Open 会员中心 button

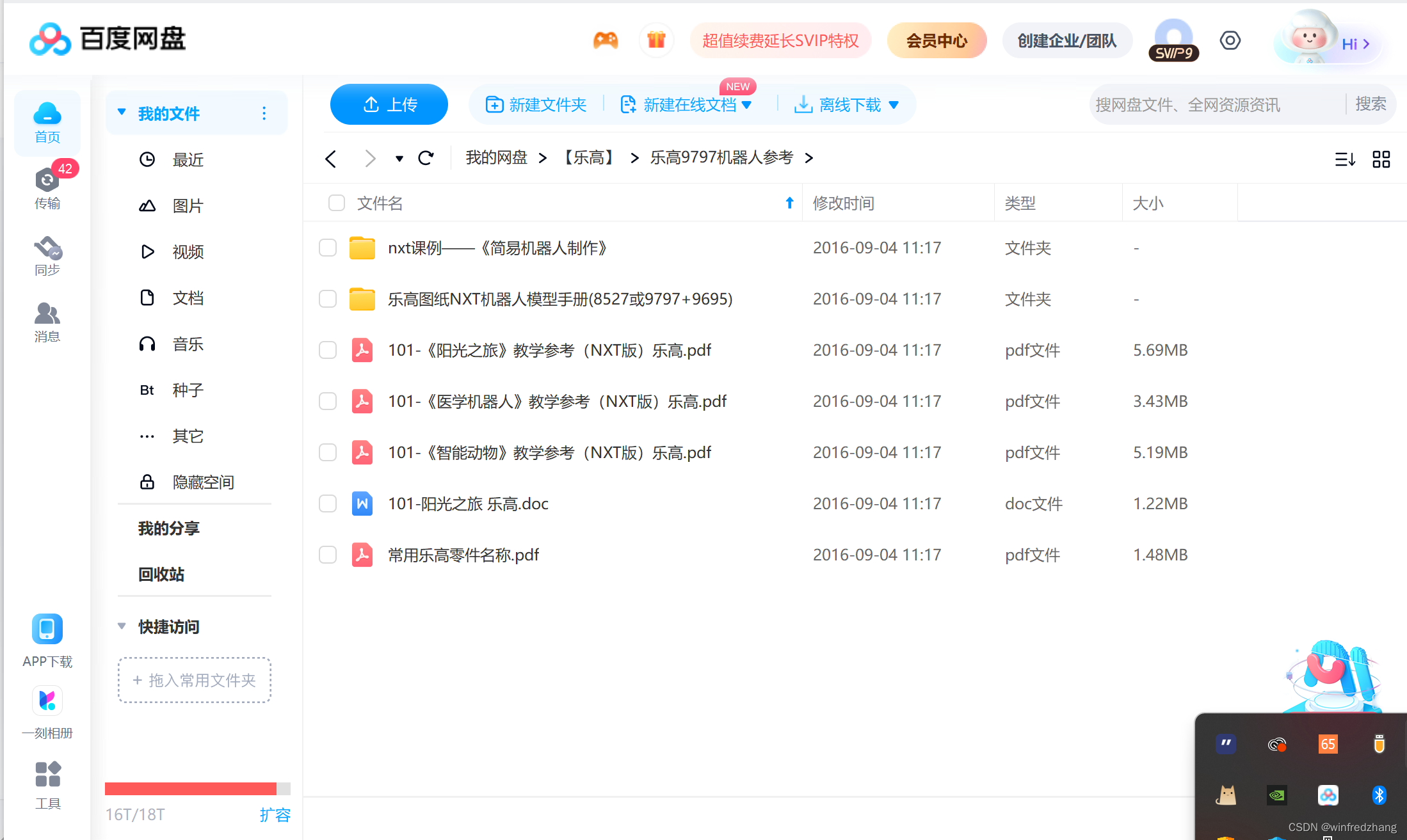coord(937,40)
